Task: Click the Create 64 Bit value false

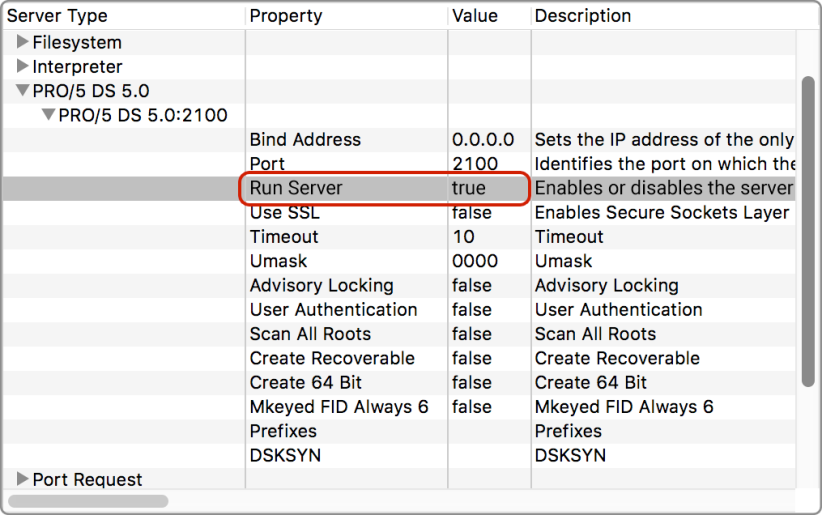Action: click(x=472, y=382)
